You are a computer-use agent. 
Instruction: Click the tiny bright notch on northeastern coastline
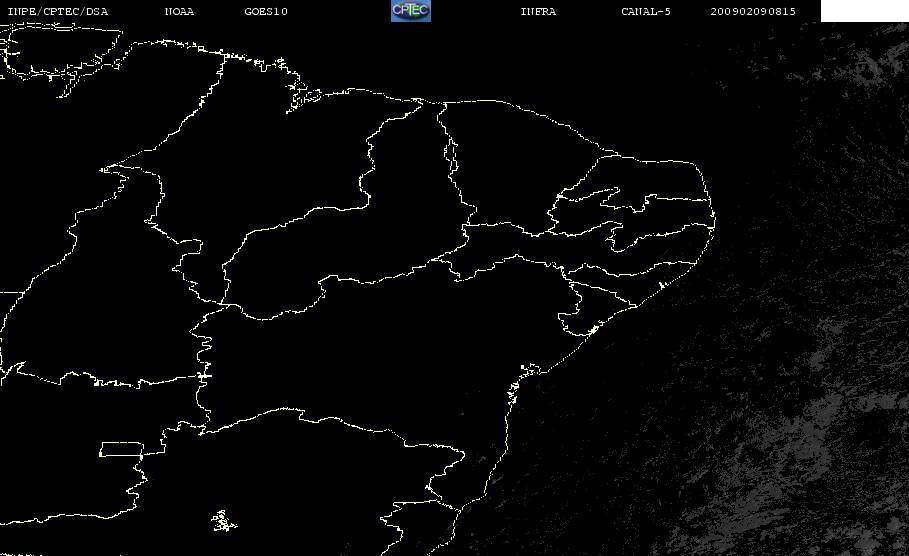point(662,285)
